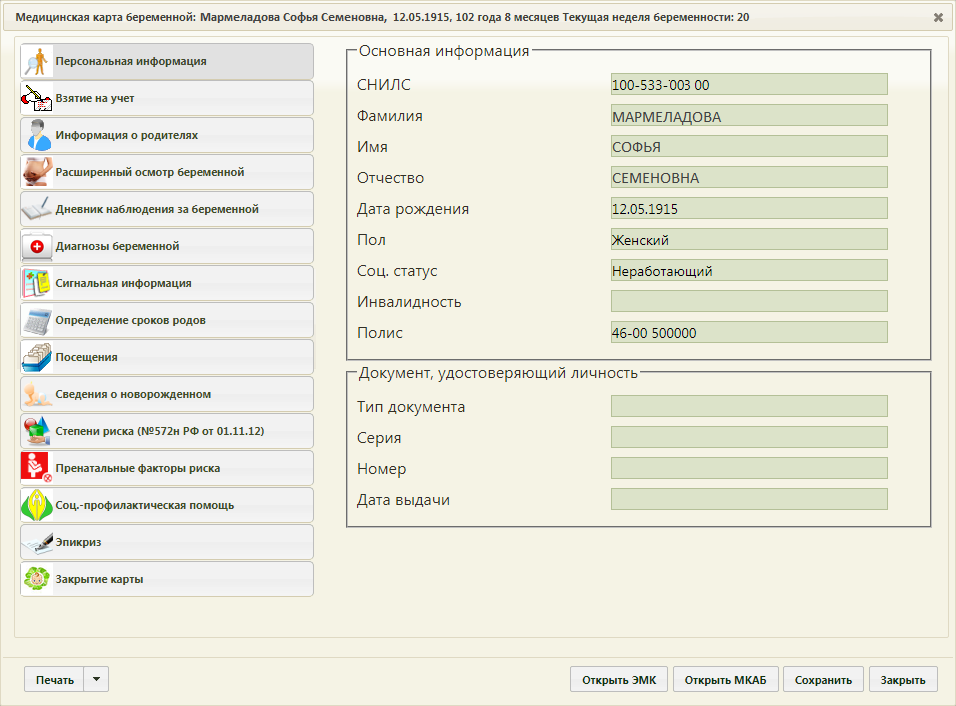Click the observation diary notebook icon

click(x=37, y=209)
